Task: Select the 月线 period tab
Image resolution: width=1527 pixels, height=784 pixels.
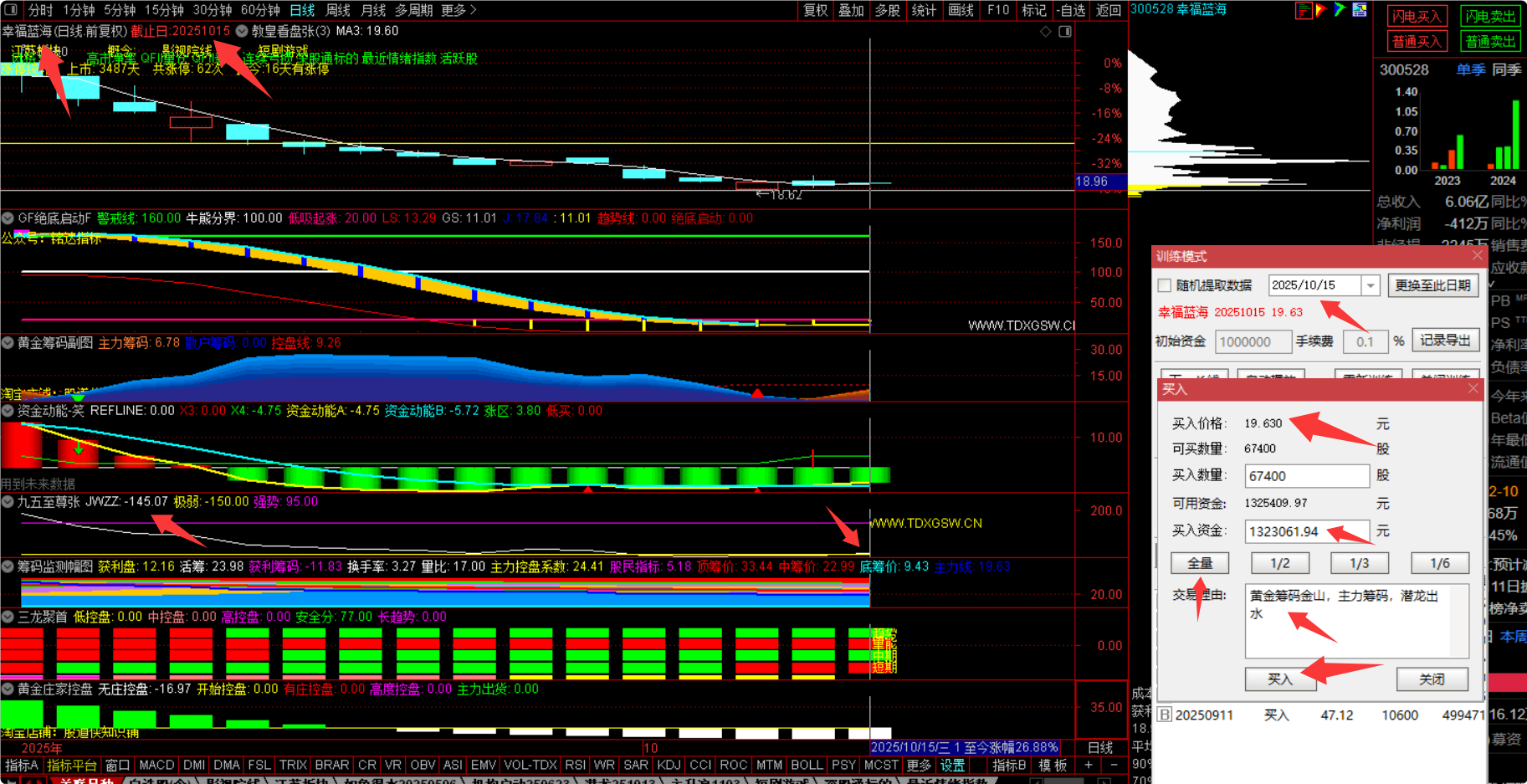Action: [x=373, y=10]
